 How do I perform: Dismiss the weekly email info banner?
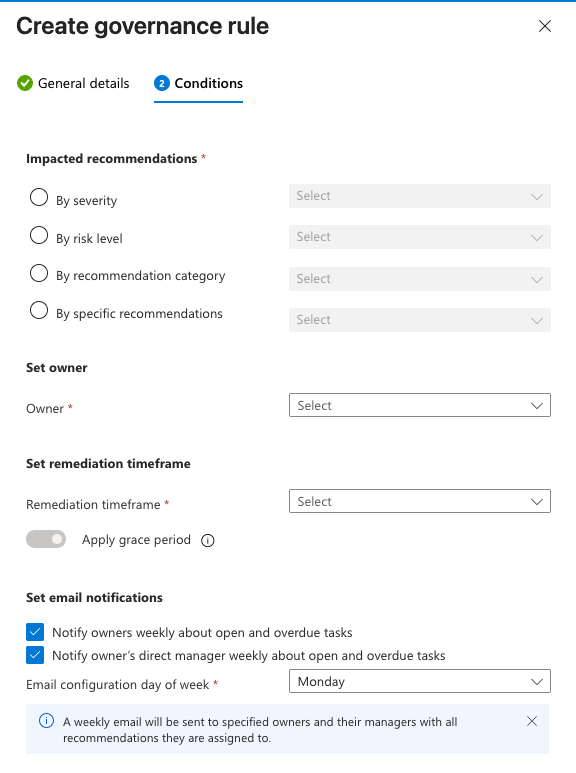(x=532, y=721)
